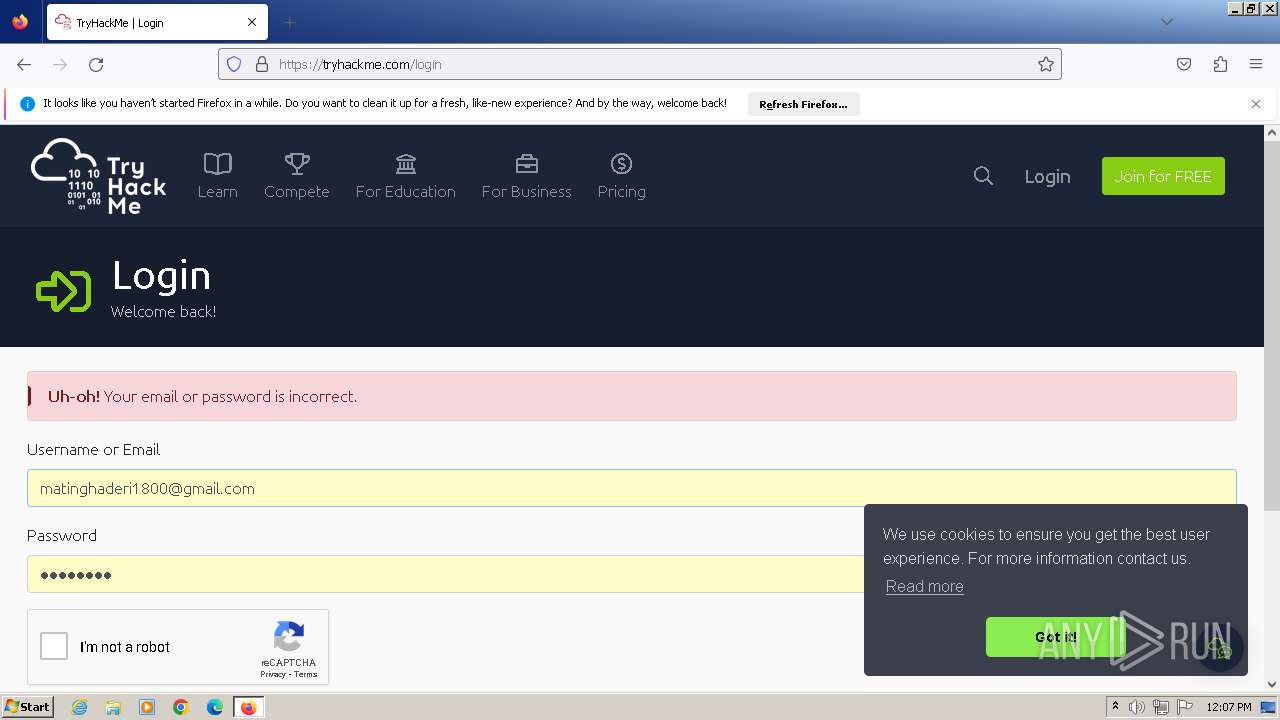1280x720 pixels.
Task: Open a new tab with plus button
Action: (x=289, y=22)
